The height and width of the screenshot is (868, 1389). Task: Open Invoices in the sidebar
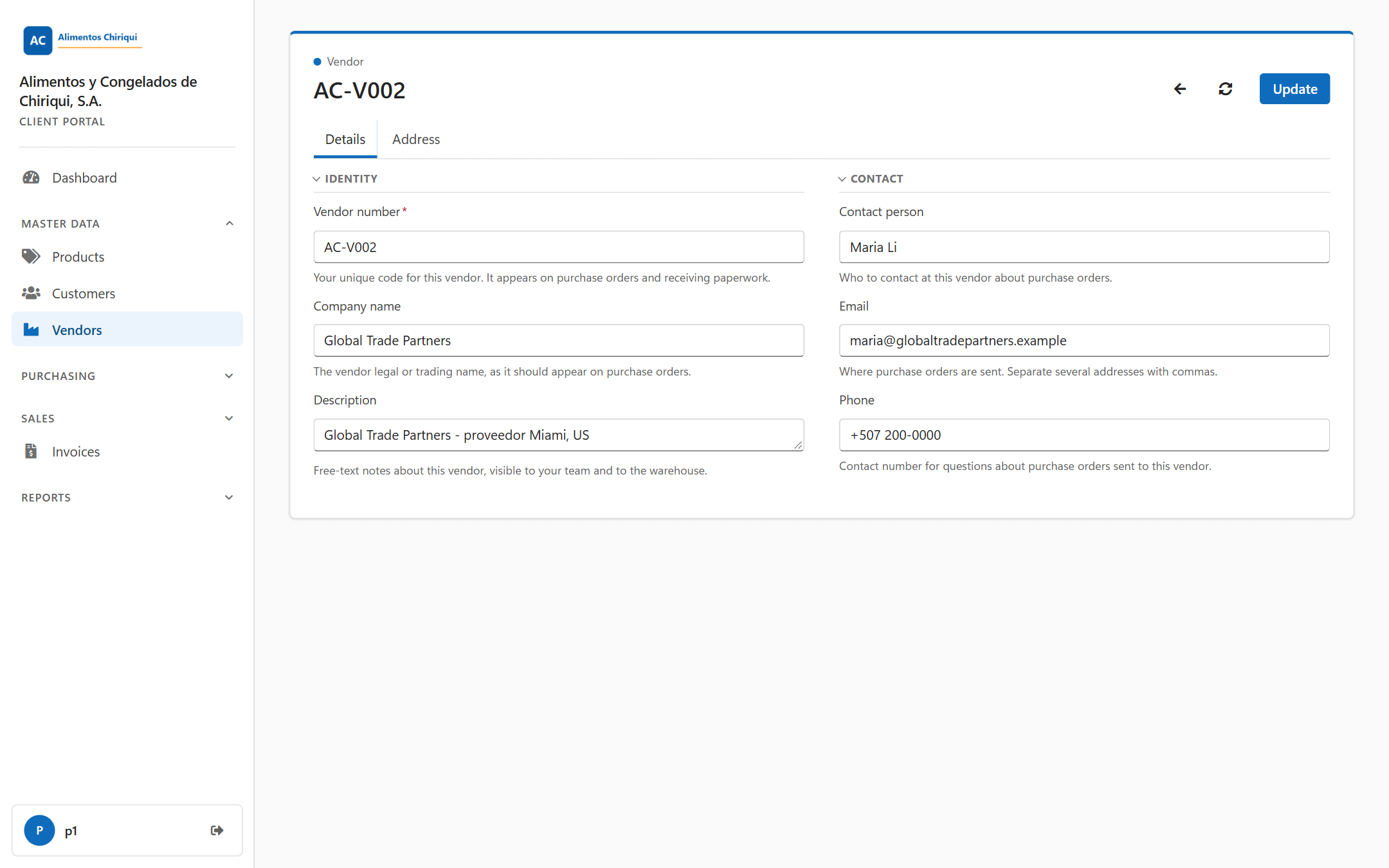tap(127, 451)
